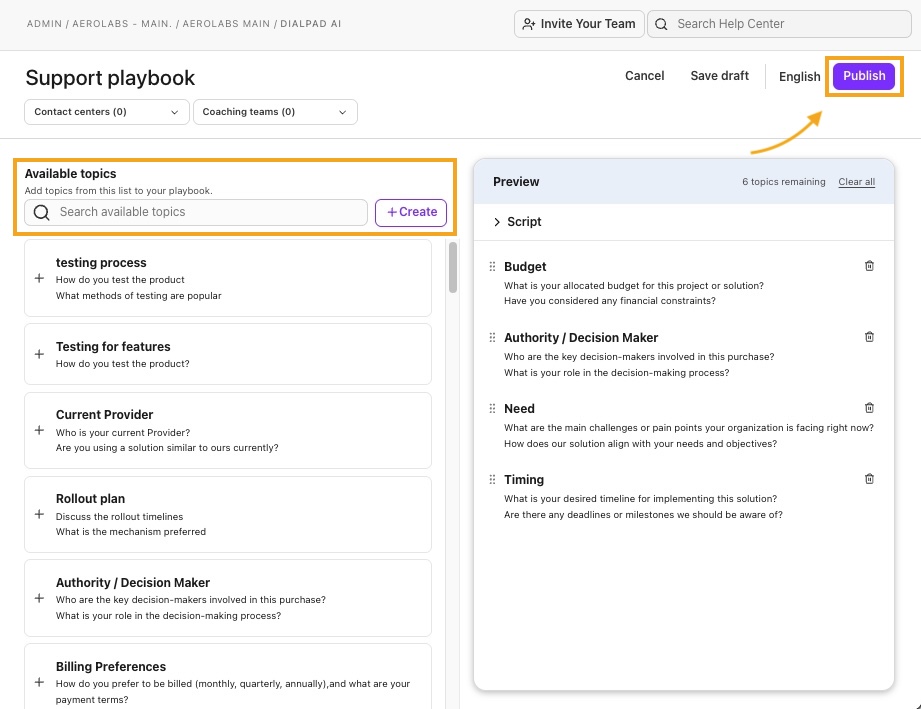921x709 pixels.
Task: Open DIALPAD AI breadcrumb link
Action: pyautogui.click(x=311, y=24)
